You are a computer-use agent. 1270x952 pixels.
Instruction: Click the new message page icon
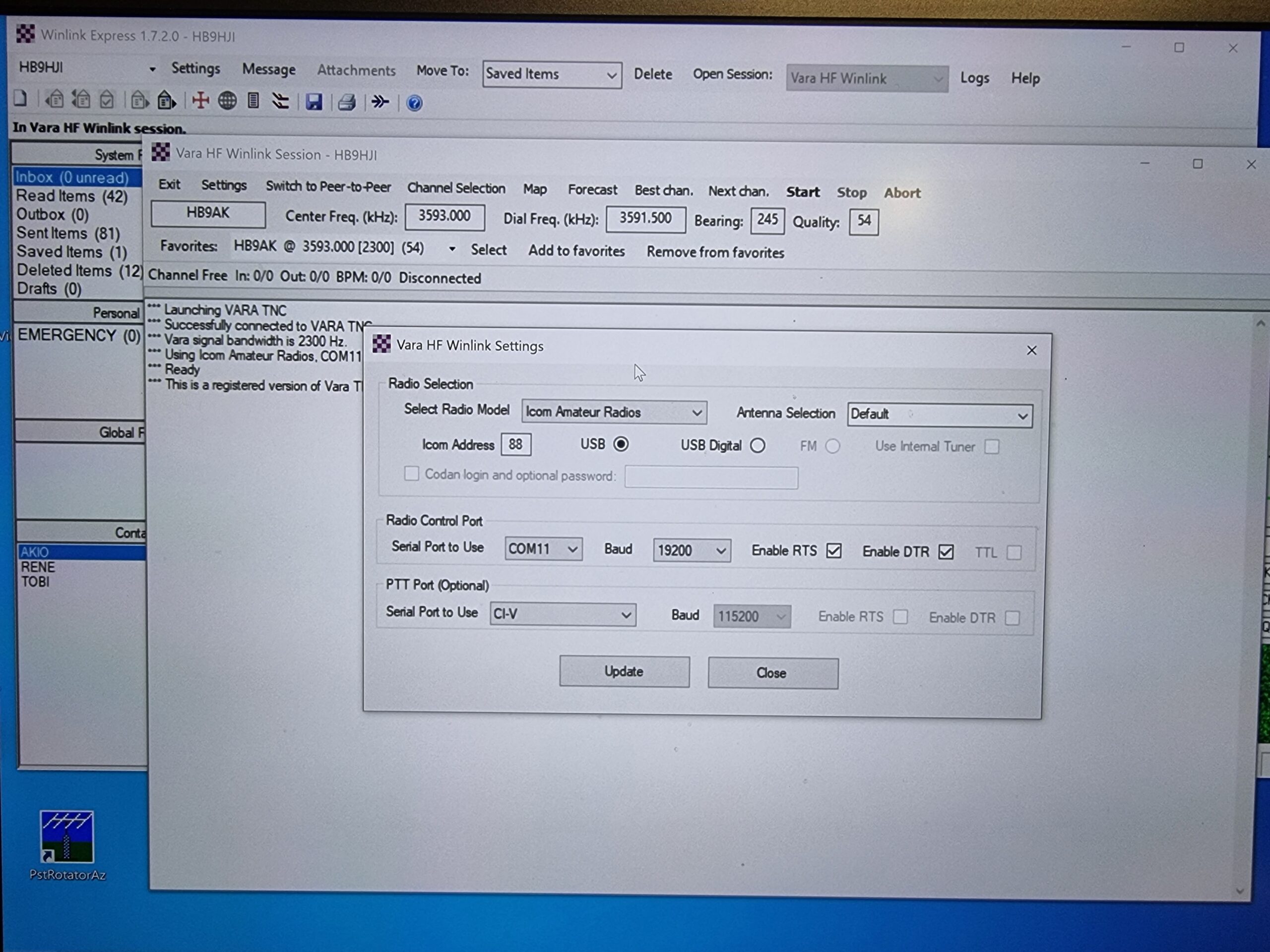pos(21,99)
